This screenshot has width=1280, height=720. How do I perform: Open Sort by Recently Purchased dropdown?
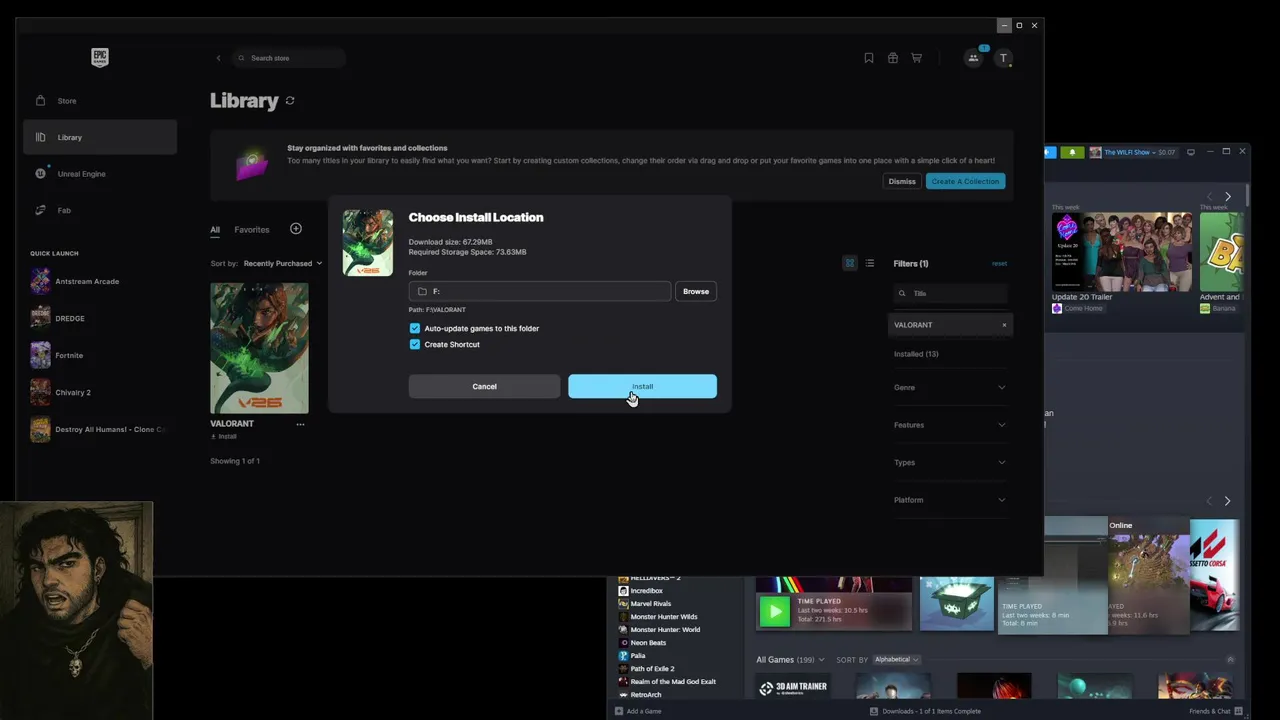[x=283, y=263]
